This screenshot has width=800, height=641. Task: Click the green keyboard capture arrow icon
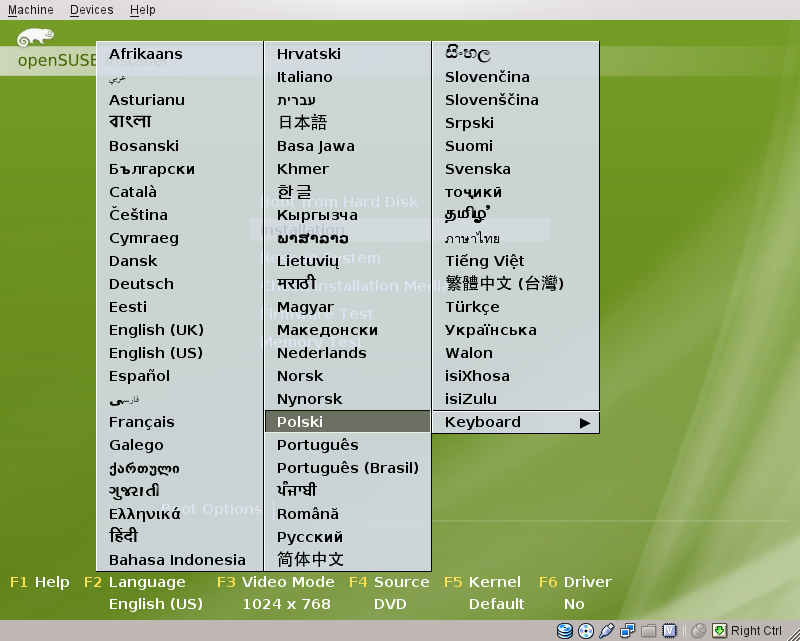718,631
